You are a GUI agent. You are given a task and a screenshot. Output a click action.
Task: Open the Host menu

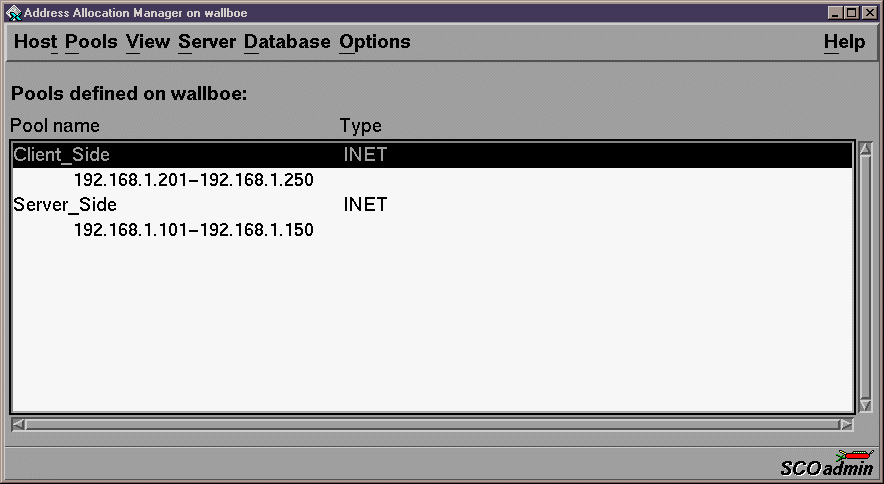pos(36,42)
